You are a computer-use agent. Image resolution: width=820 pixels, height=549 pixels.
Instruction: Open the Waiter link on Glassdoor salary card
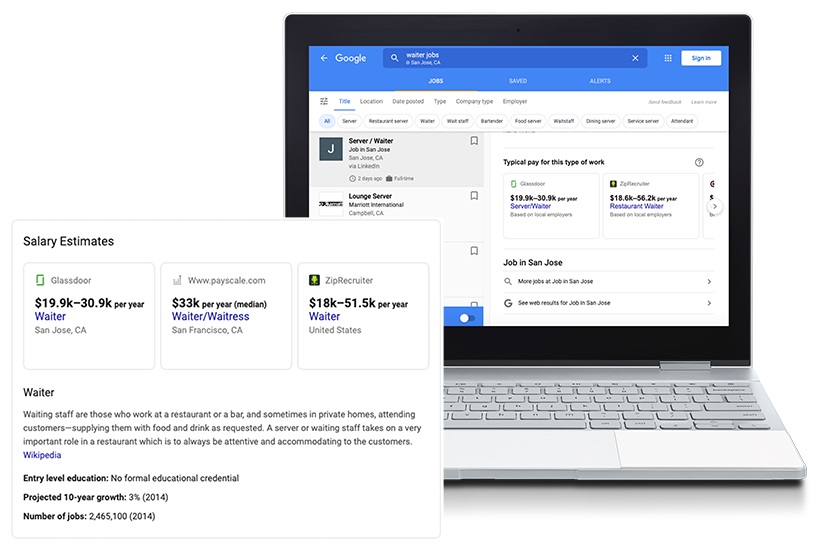pos(50,316)
